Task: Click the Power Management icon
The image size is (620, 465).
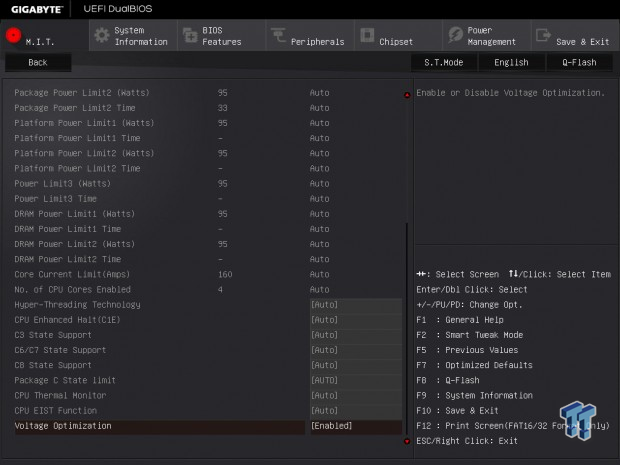Action: [456, 35]
